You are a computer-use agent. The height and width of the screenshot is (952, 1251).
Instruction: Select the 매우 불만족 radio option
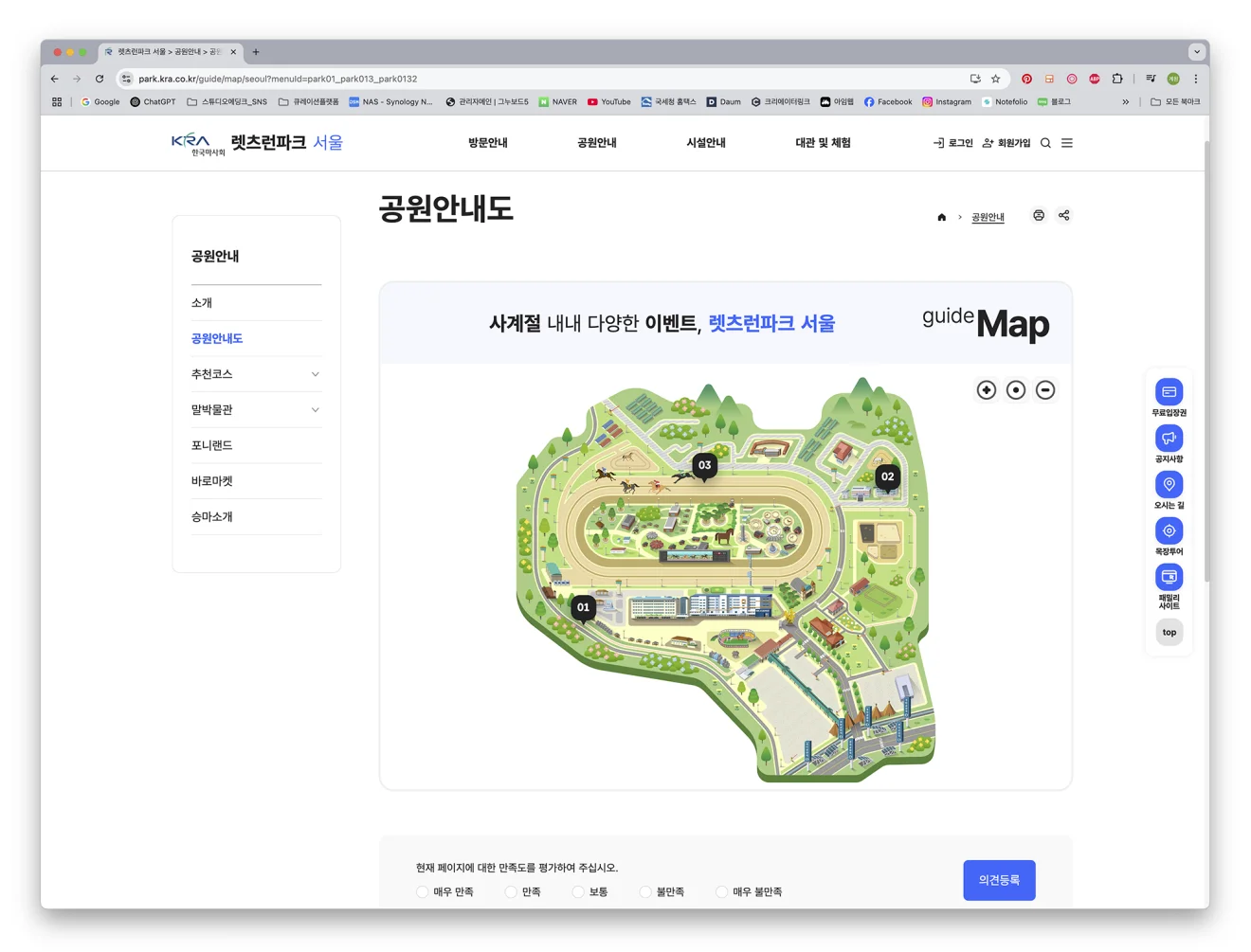(721, 892)
